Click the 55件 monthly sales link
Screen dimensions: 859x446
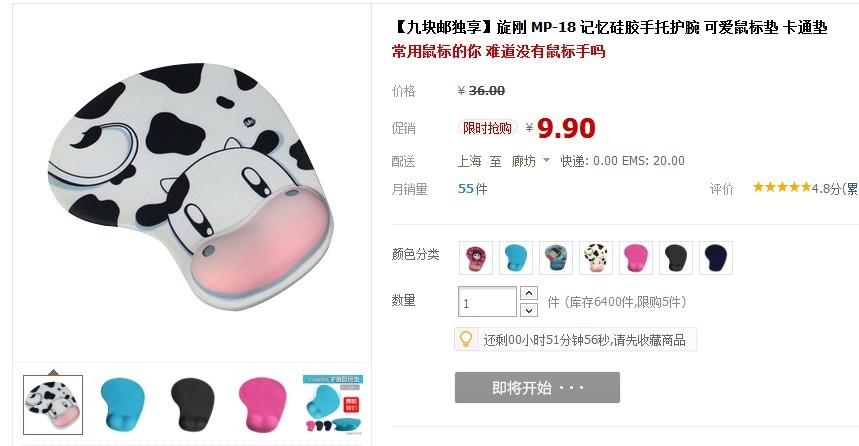coord(472,189)
